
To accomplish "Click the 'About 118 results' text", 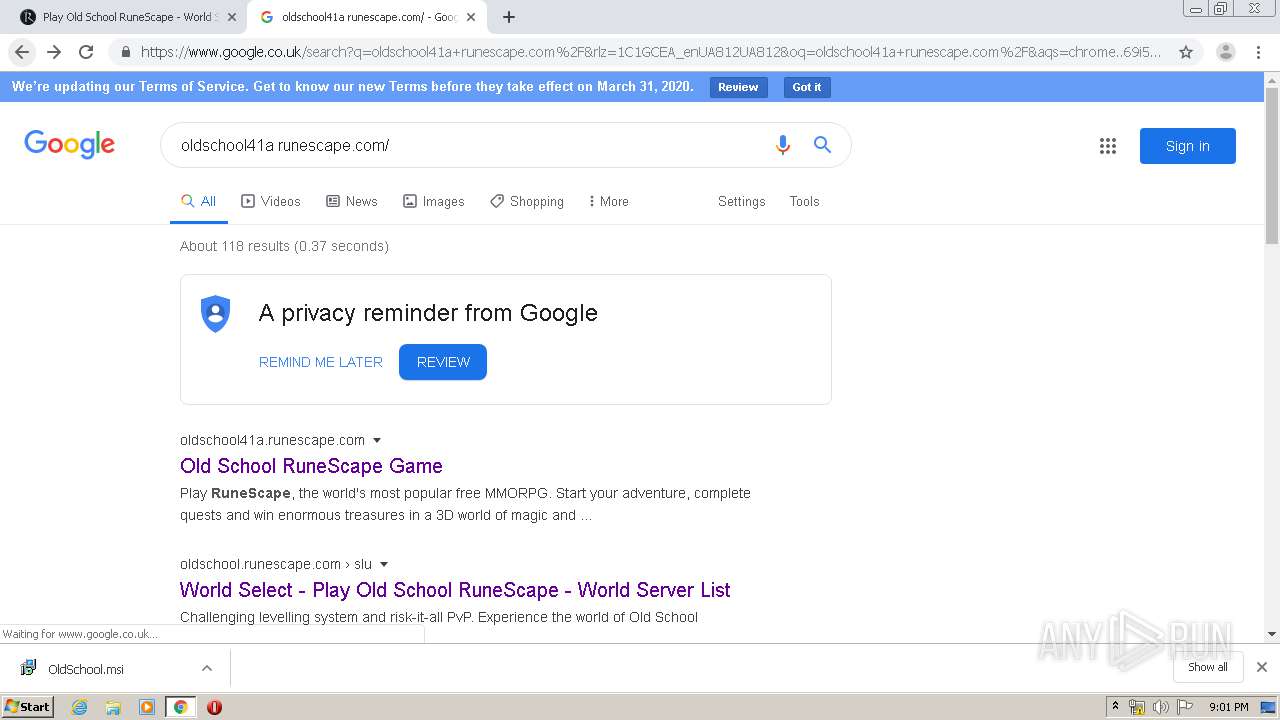I will pyautogui.click(x=284, y=246).
